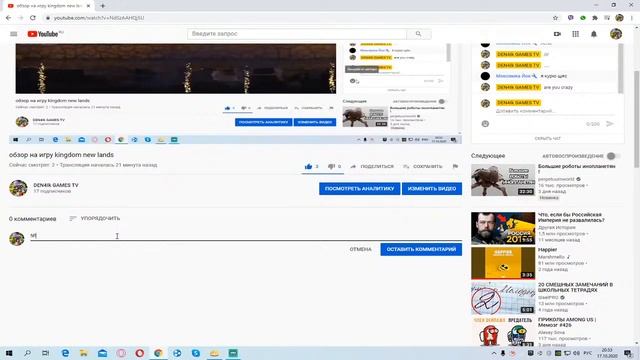Click the '0 комментариев' count
The height and width of the screenshot is (360, 640).
tap(33, 219)
